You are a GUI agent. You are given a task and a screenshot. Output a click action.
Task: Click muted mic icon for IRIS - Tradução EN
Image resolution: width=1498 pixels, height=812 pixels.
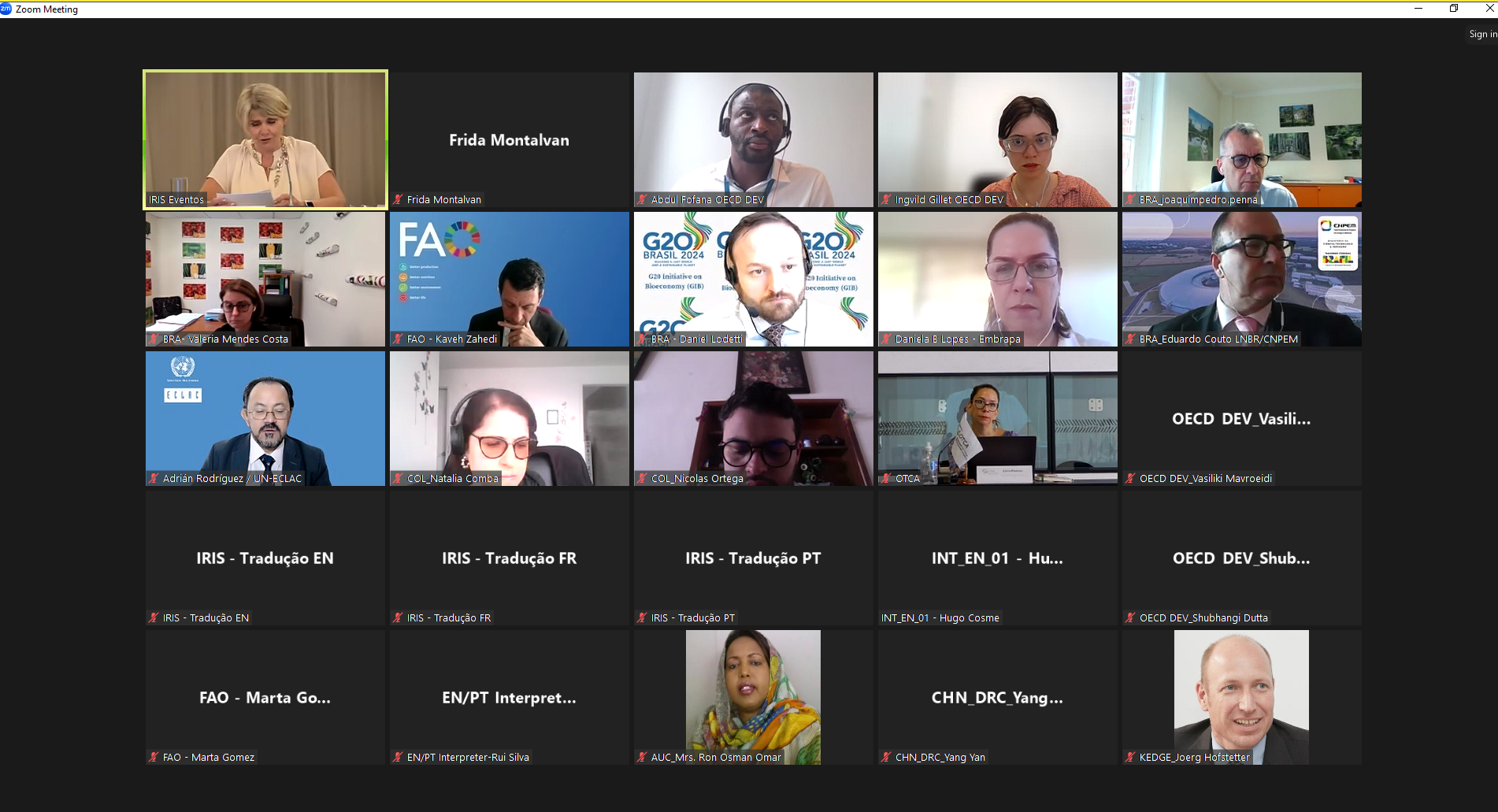(x=154, y=617)
